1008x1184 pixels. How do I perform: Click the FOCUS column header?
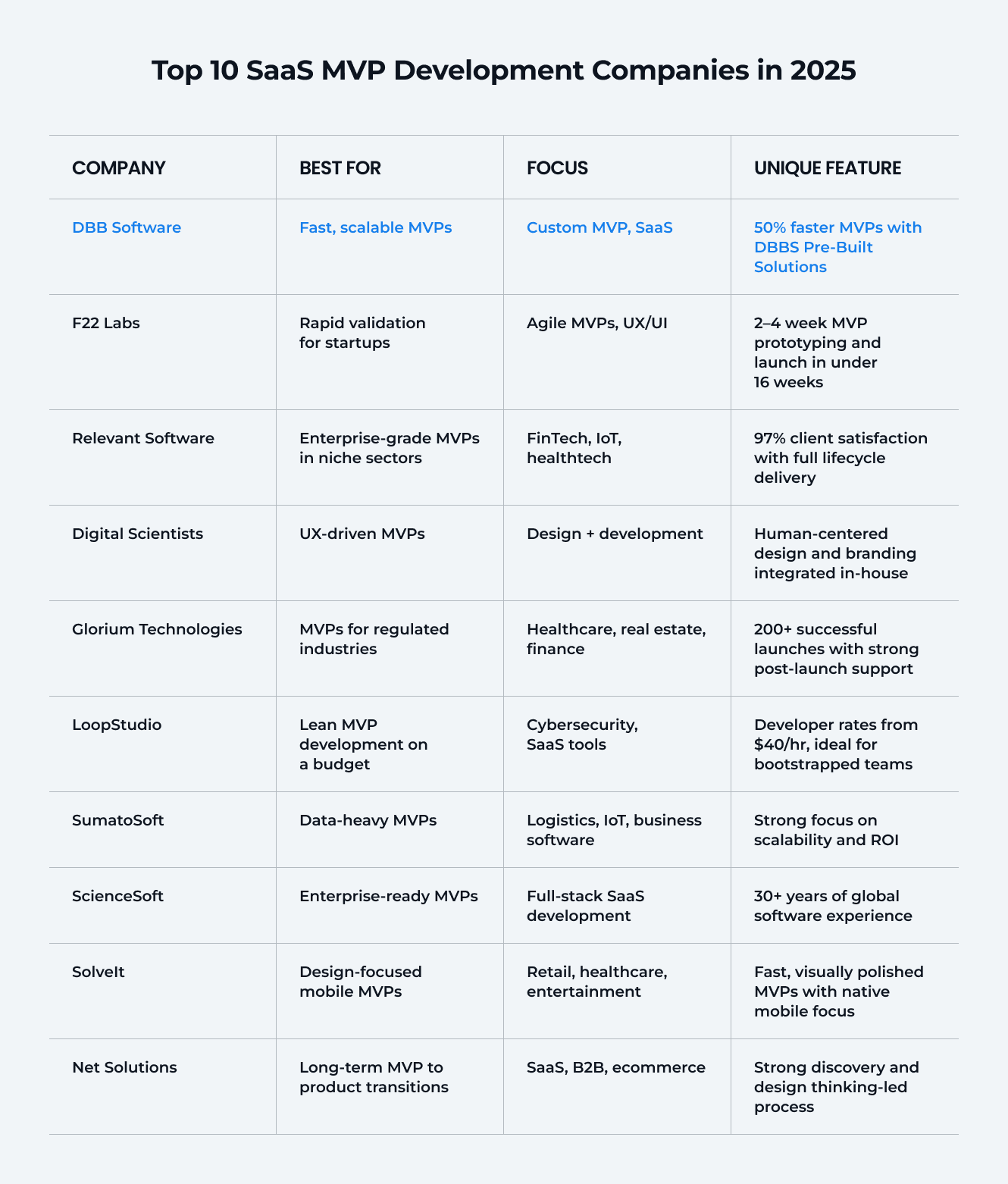tap(557, 168)
